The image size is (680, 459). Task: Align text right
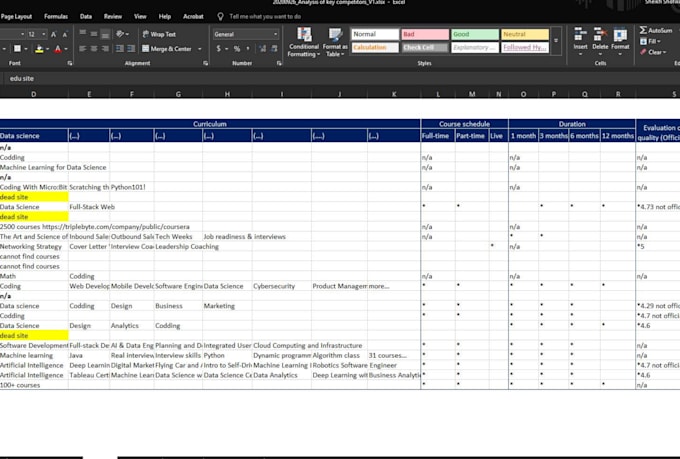pyautogui.click(x=105, y=49)
